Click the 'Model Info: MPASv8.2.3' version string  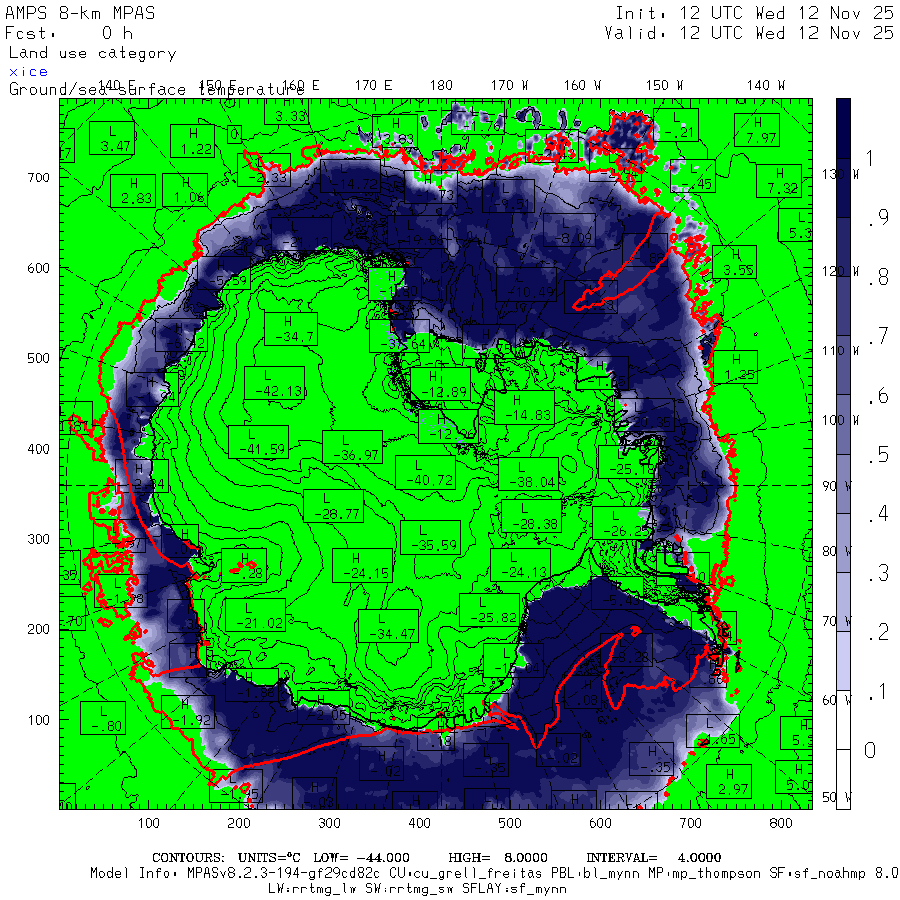(235, 874)
